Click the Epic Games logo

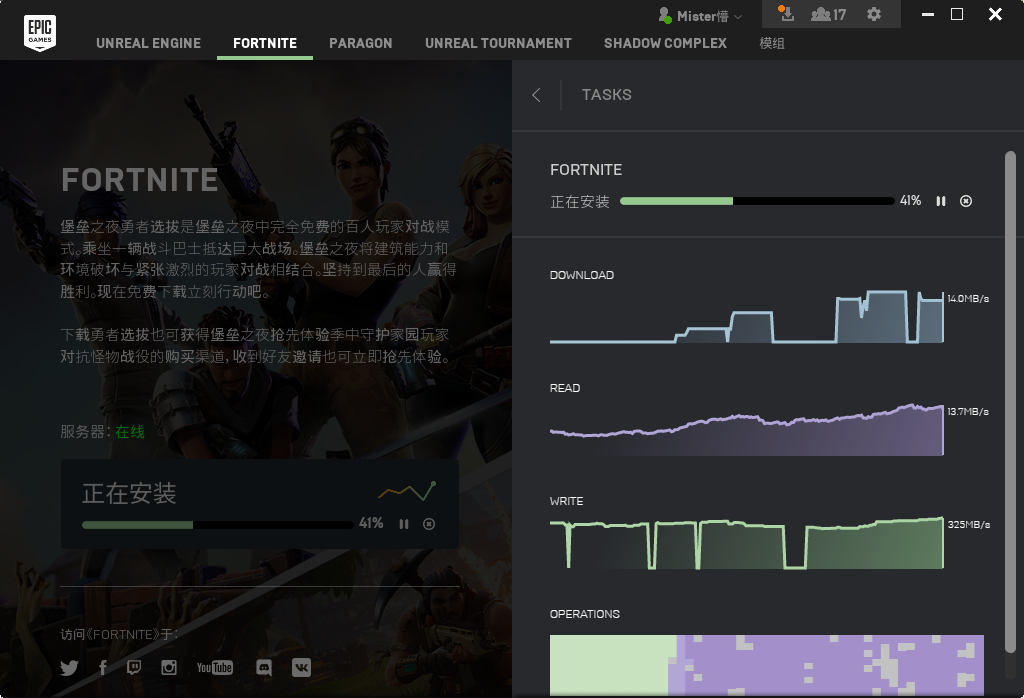click(x=40, y=33)
